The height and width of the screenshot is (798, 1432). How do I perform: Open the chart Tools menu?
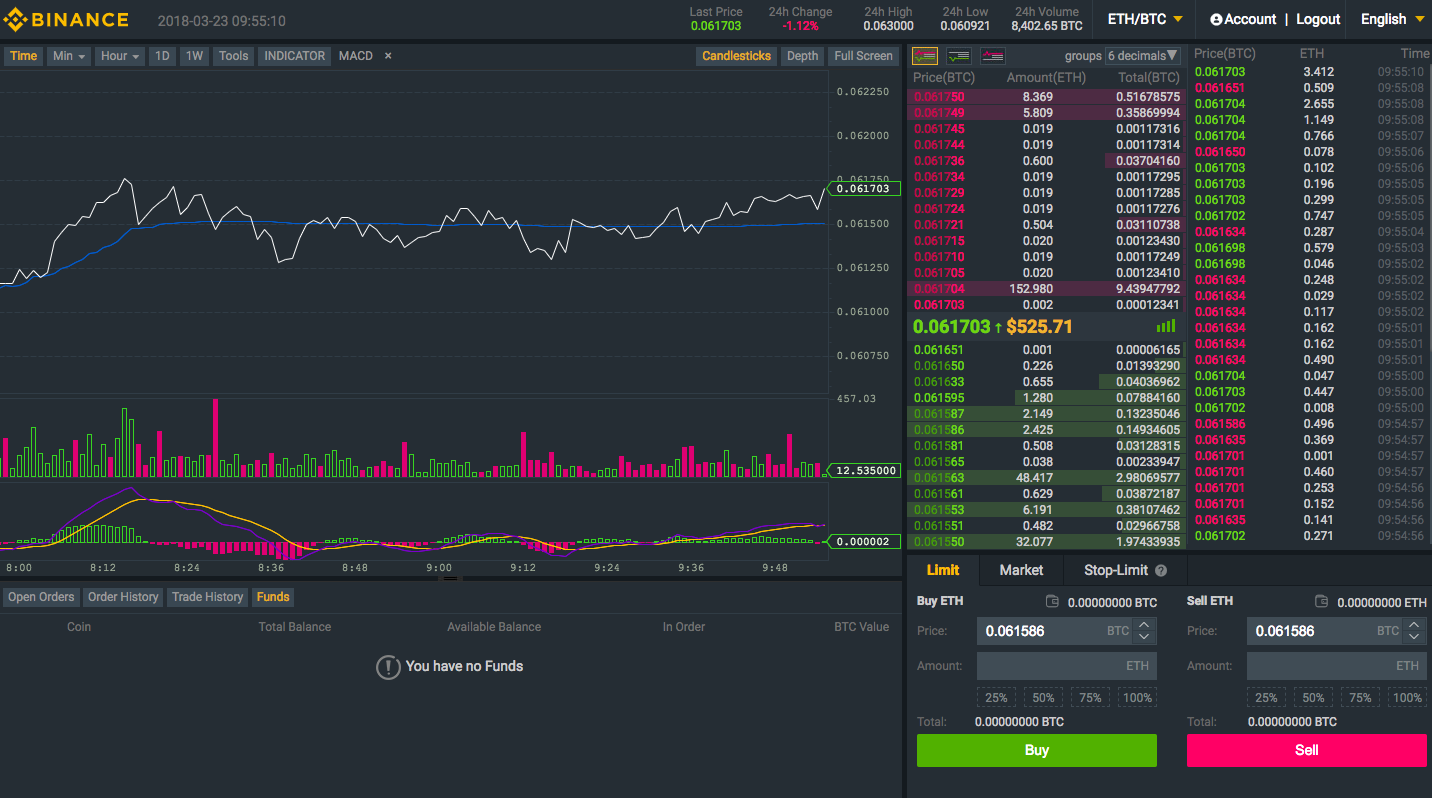pos(233,56)
